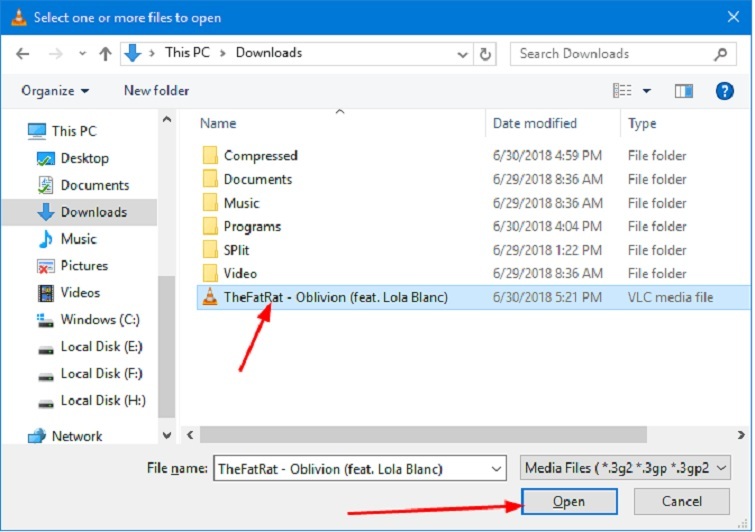Click the change view layout icon
Screen dimensions: 755x532
pyautogui.click(x=622, y=91)
